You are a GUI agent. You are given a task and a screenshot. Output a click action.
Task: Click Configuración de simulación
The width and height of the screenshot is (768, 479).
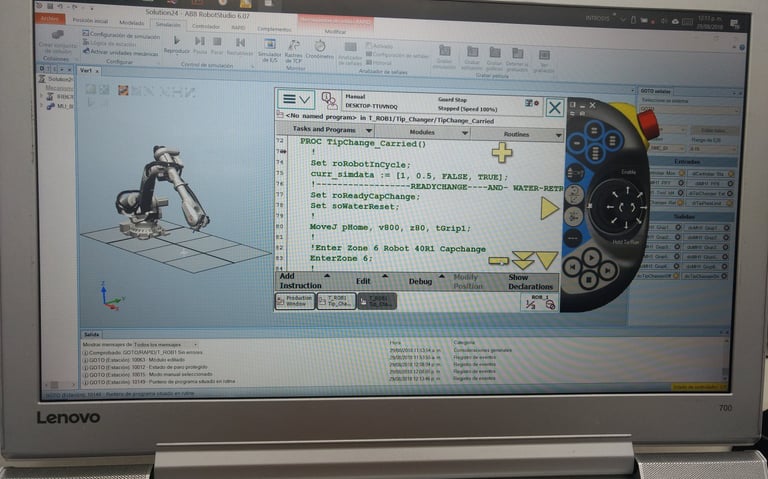point(120,35)
